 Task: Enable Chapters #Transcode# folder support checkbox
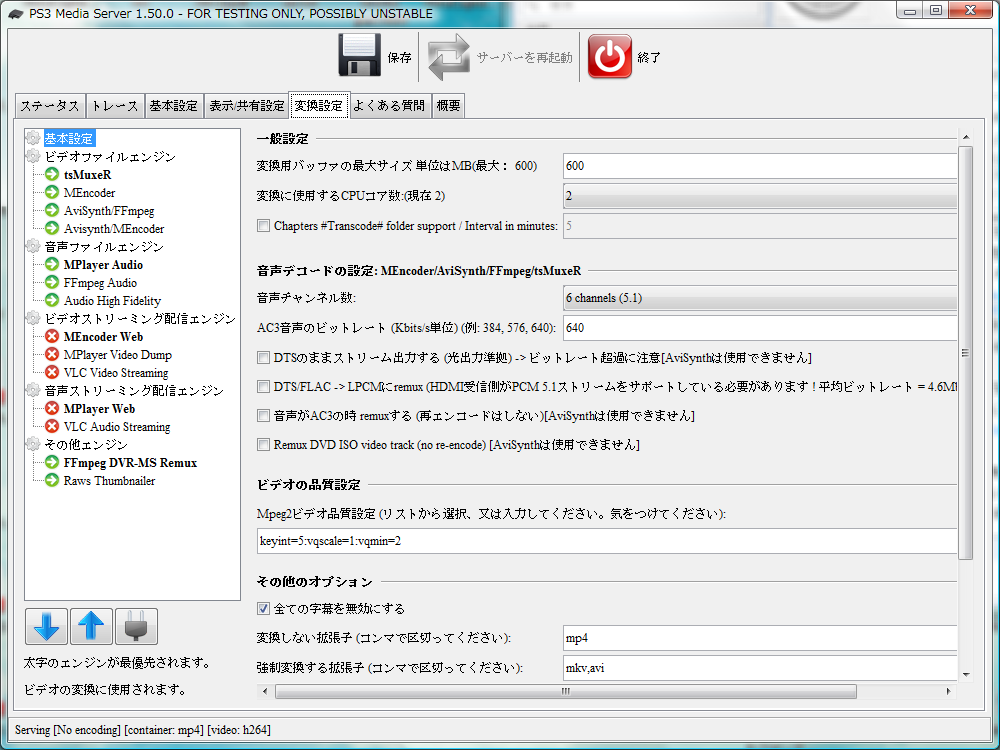click(x=263, y=225)
